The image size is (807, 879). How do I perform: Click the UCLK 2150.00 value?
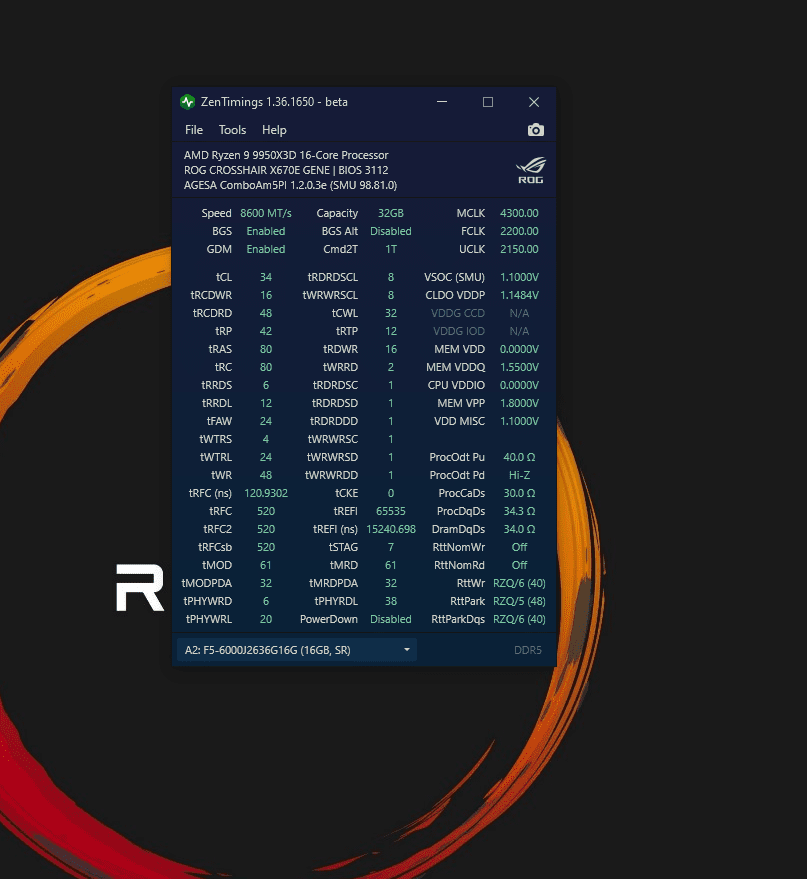519,249
